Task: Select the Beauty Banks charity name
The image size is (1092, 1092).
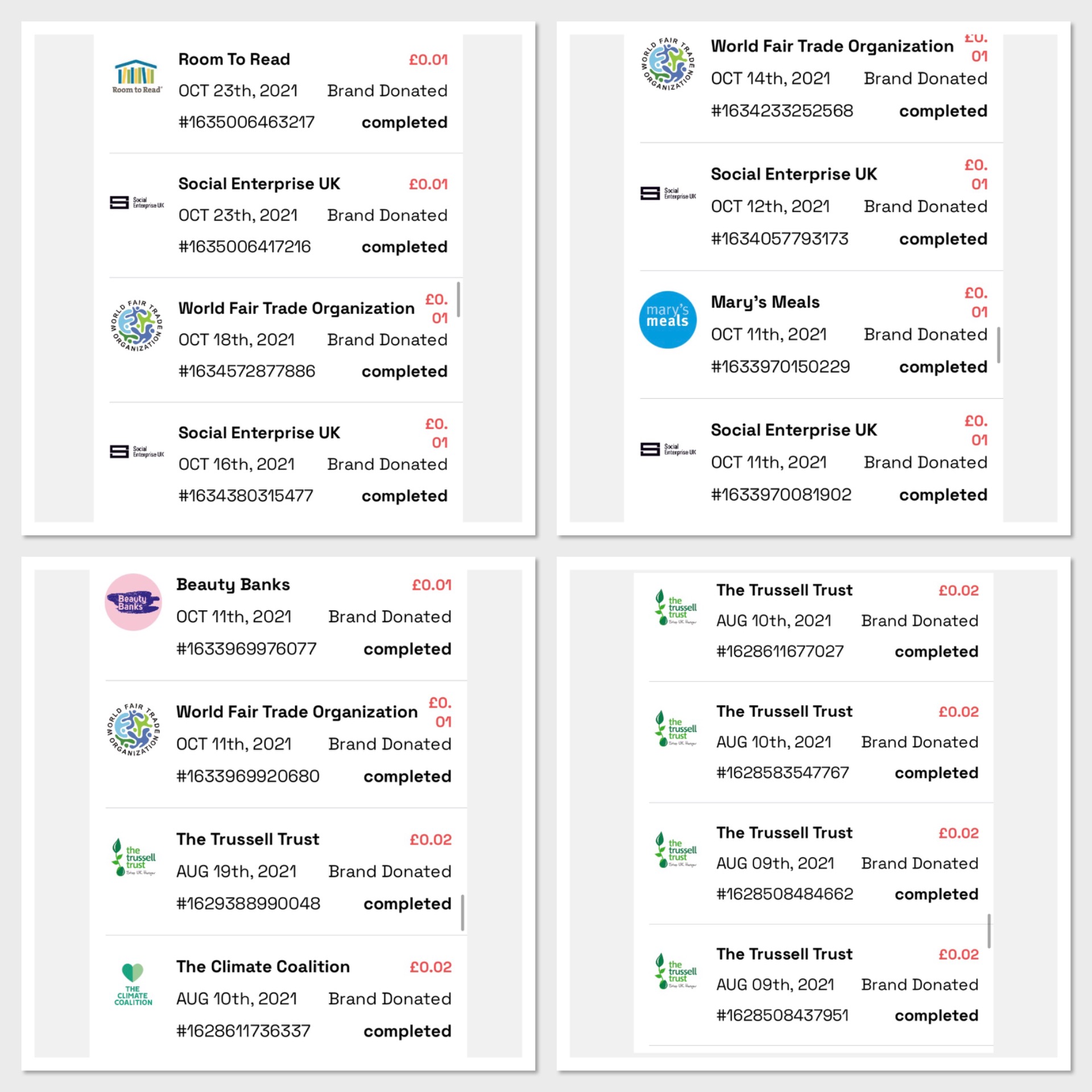Action: point(233,585)
